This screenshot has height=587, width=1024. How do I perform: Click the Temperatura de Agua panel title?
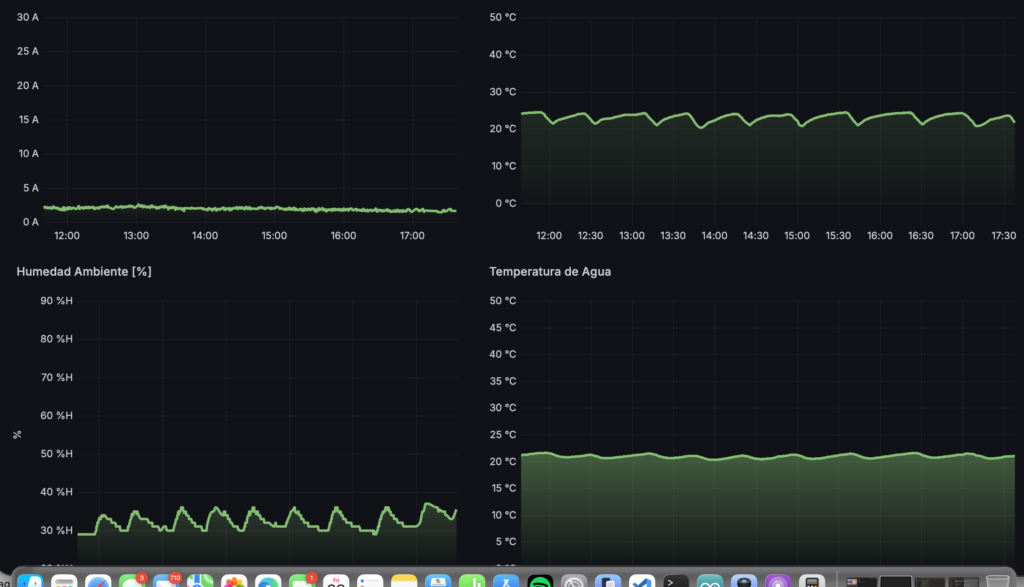[550, 272]
